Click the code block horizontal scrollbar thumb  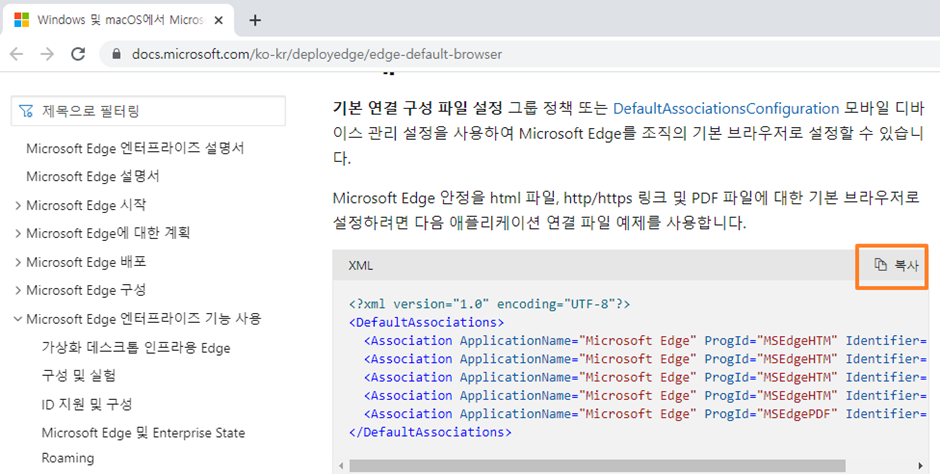[x=597, y=466]
